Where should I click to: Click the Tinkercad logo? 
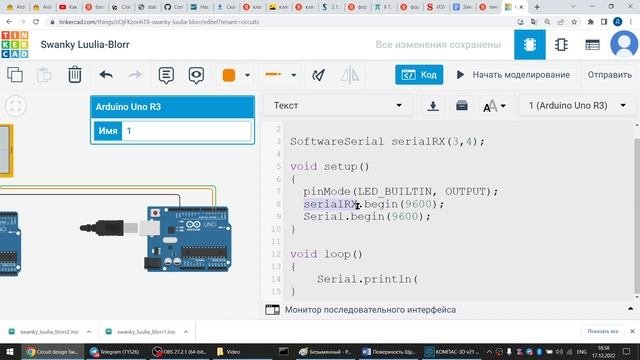click(15, 44)
